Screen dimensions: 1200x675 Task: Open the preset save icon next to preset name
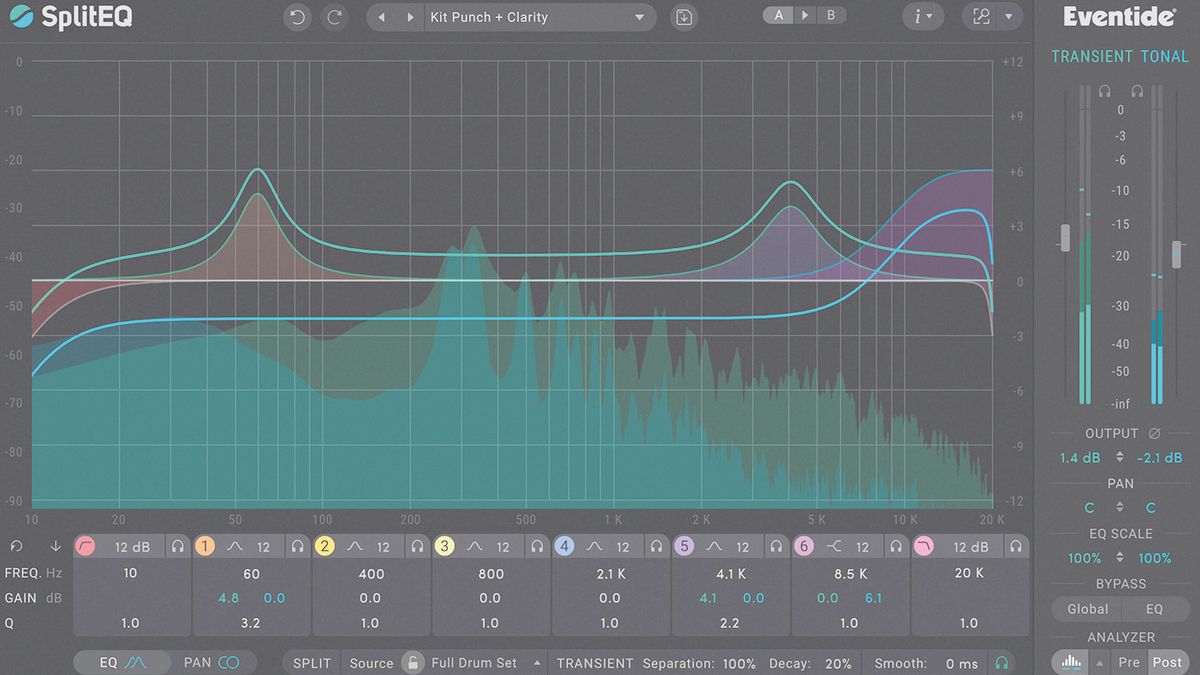(x=683, y=17)
